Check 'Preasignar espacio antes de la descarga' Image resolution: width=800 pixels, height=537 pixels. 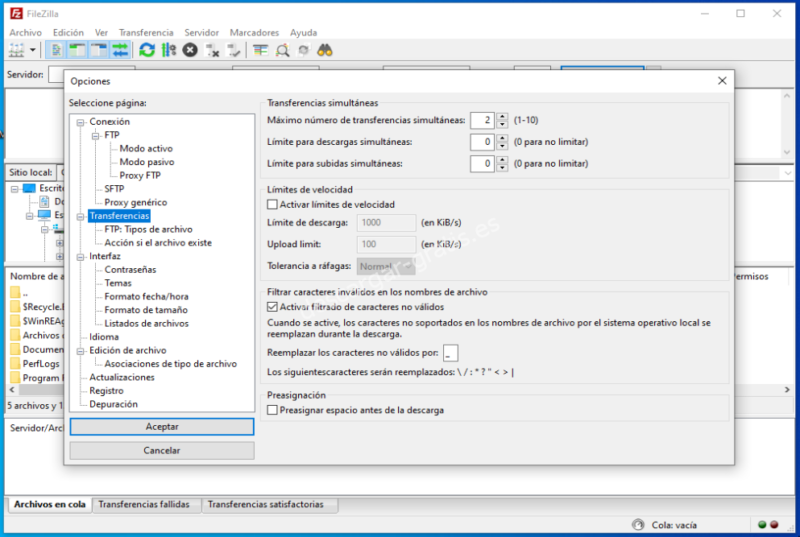[272, 410]
